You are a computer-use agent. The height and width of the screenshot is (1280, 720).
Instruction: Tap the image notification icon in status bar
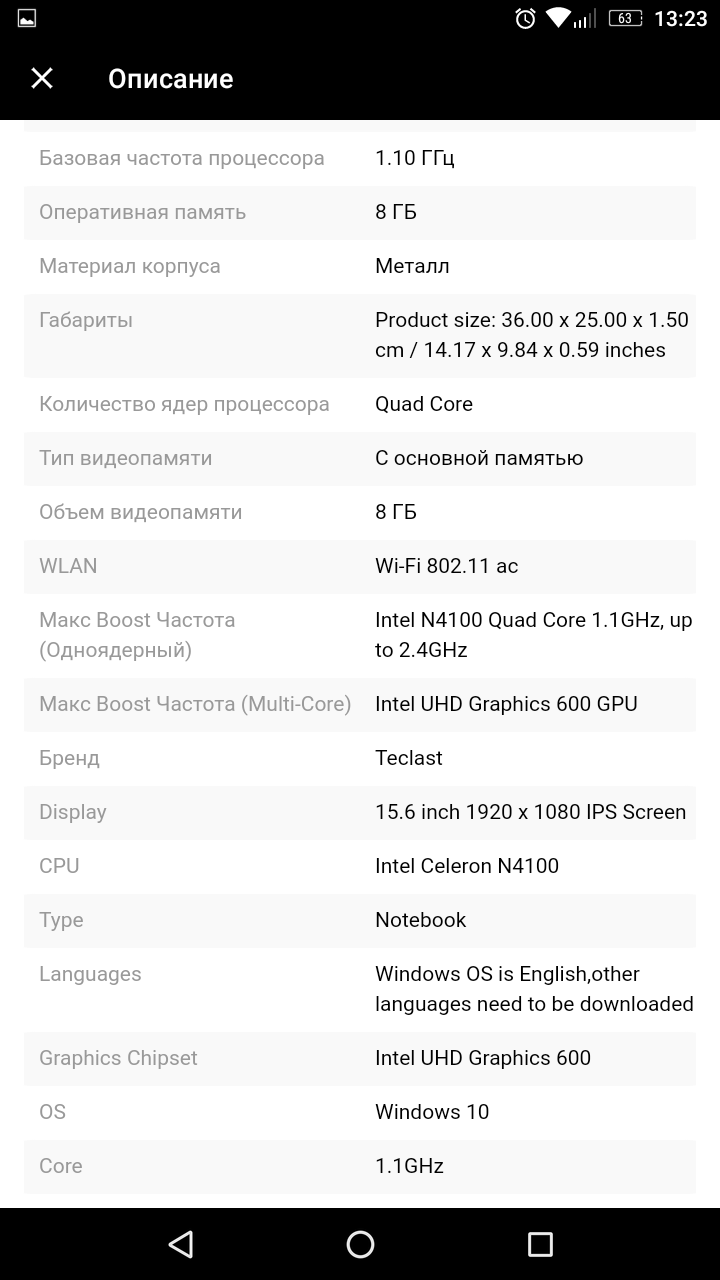(x=27, y=18)
